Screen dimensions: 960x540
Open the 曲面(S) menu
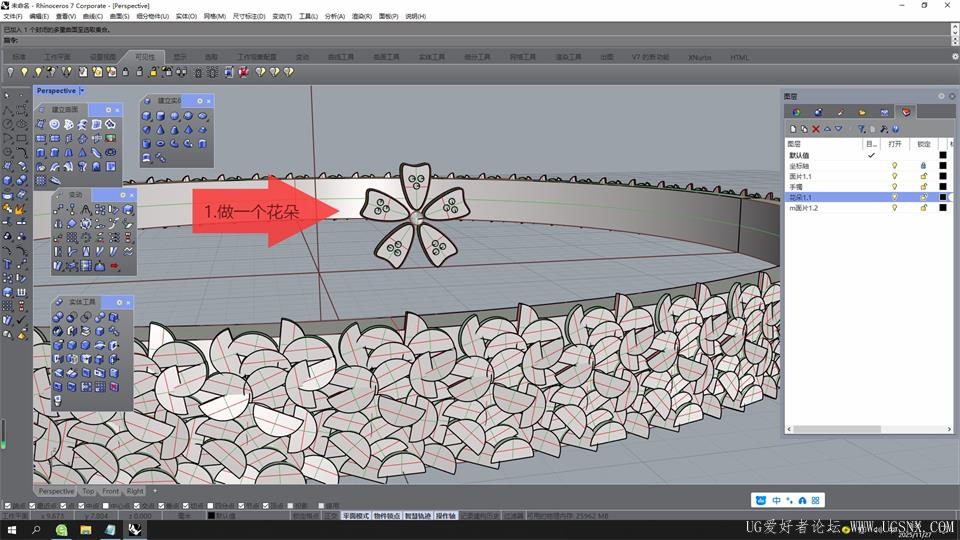point(119,17)
